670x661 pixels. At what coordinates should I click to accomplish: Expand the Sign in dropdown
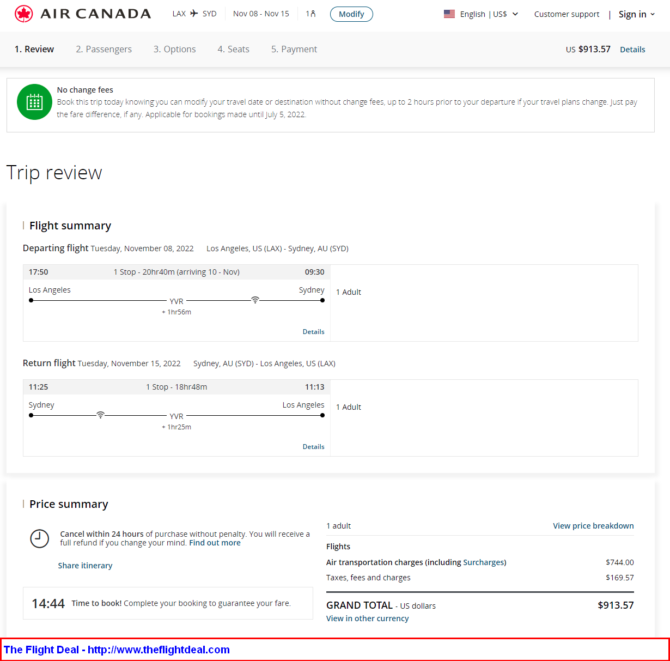click(636, 14)
